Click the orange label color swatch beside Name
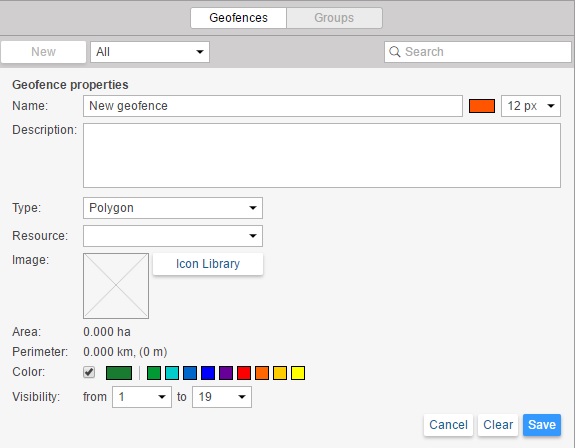Screen dimensions: 576x448 coord(482,106)
